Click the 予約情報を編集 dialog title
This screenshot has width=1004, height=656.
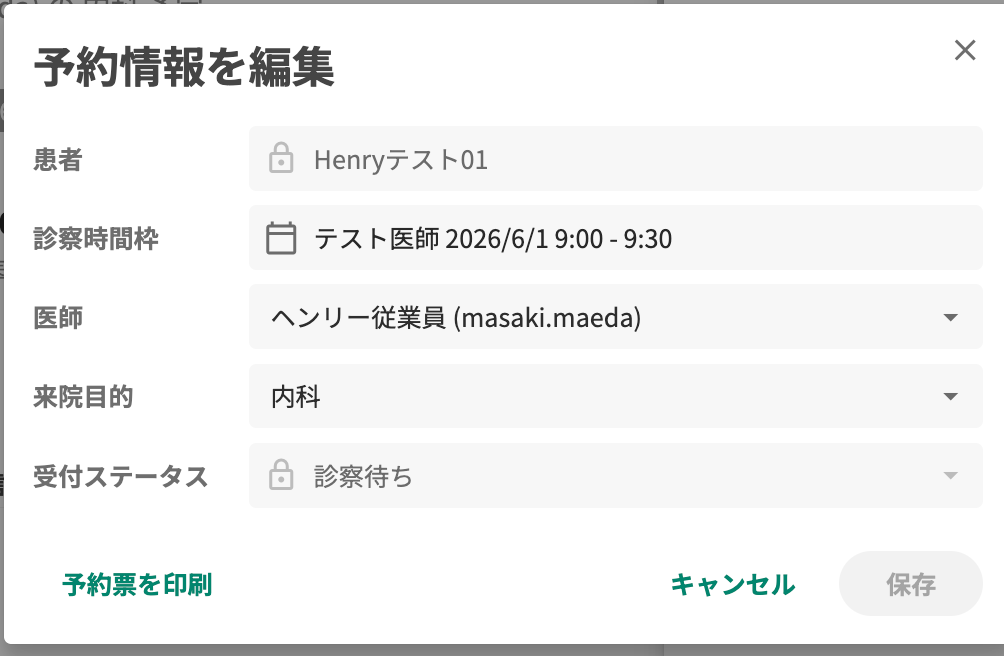point(184,67)
